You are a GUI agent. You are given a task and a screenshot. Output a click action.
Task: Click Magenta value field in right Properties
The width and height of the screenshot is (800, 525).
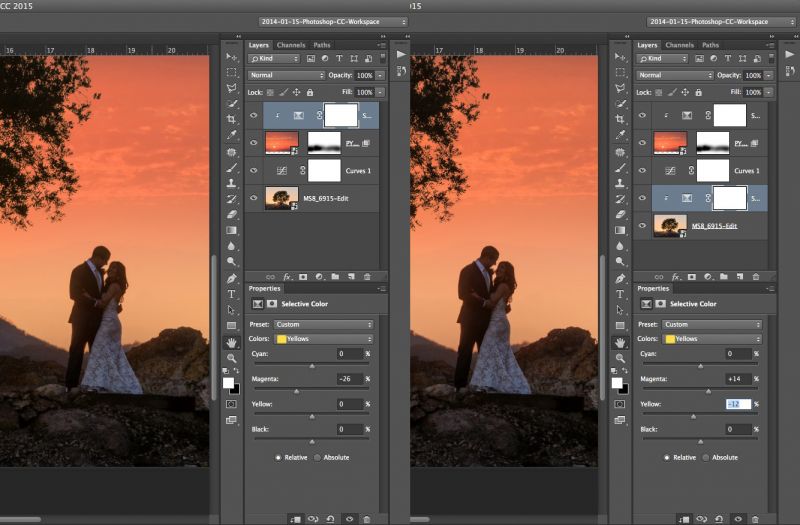click(738, 379)
